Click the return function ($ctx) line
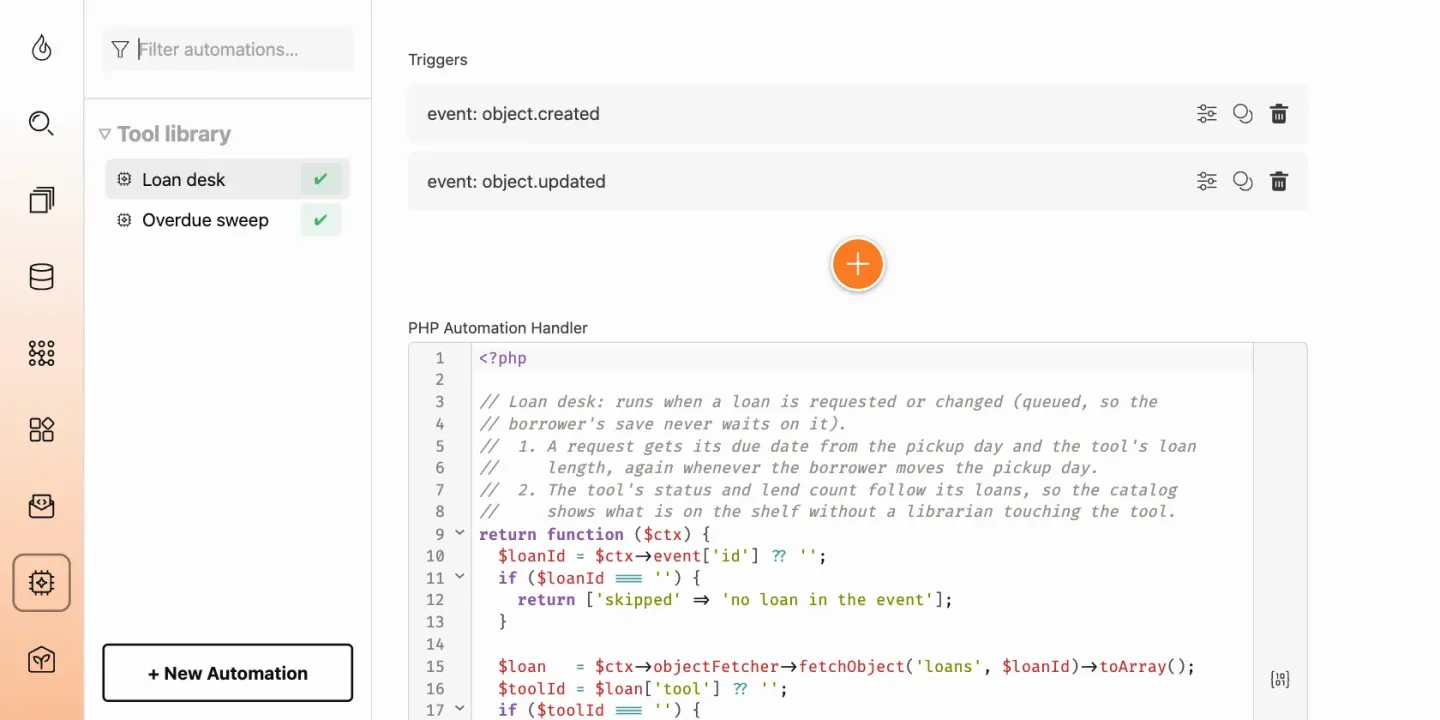Viewport: 1440px width, 720px height. pyautogui.click(x=595, y=534)
